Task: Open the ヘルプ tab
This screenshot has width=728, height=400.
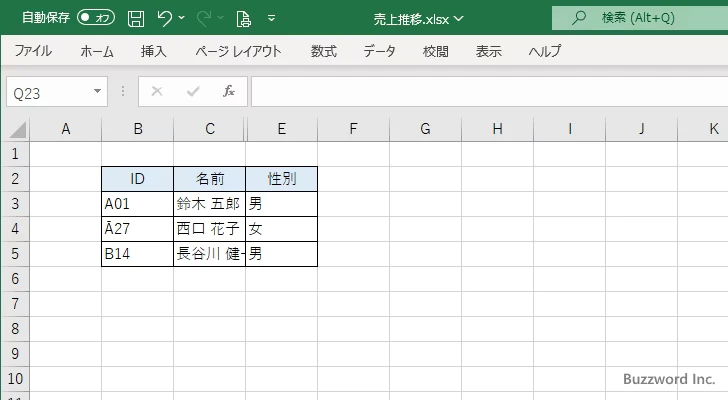Action: coord(545,51)
